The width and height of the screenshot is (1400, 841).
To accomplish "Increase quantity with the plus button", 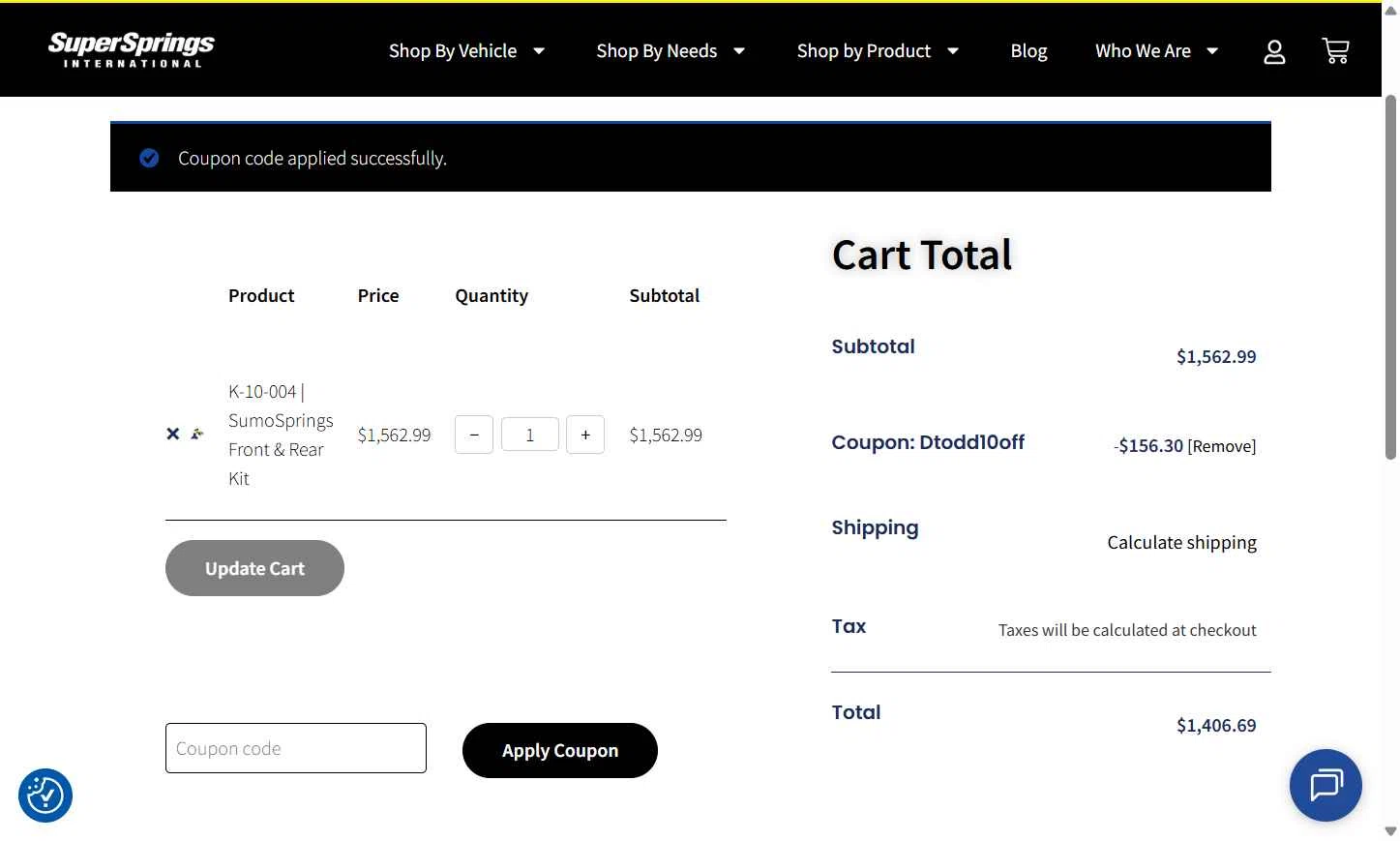I will coord(585,435).
